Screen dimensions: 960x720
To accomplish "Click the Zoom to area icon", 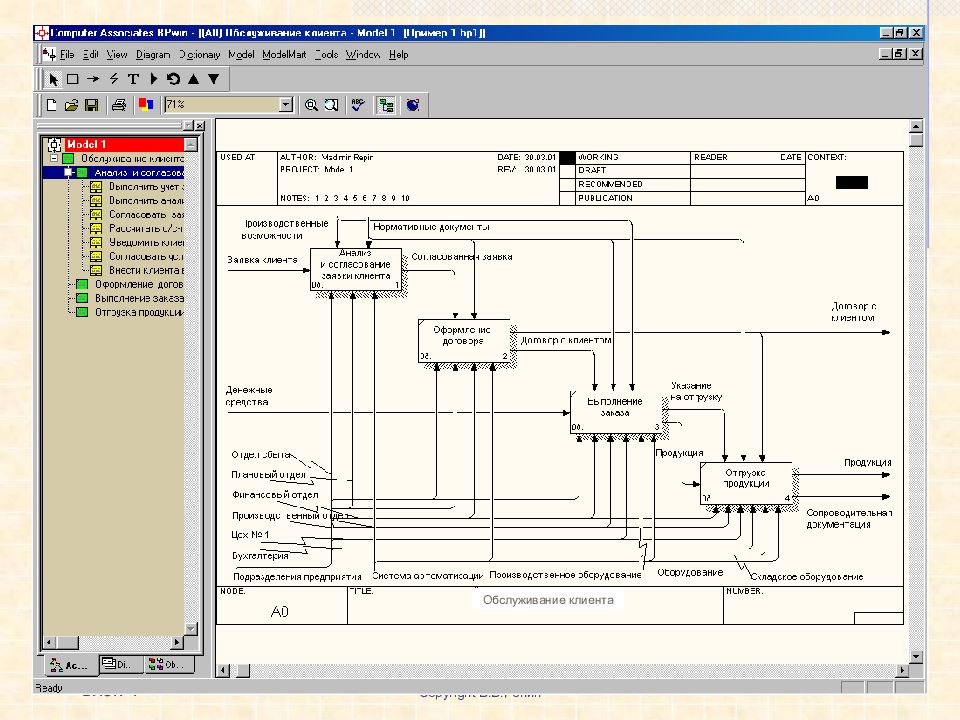I will tap(331, 105).
